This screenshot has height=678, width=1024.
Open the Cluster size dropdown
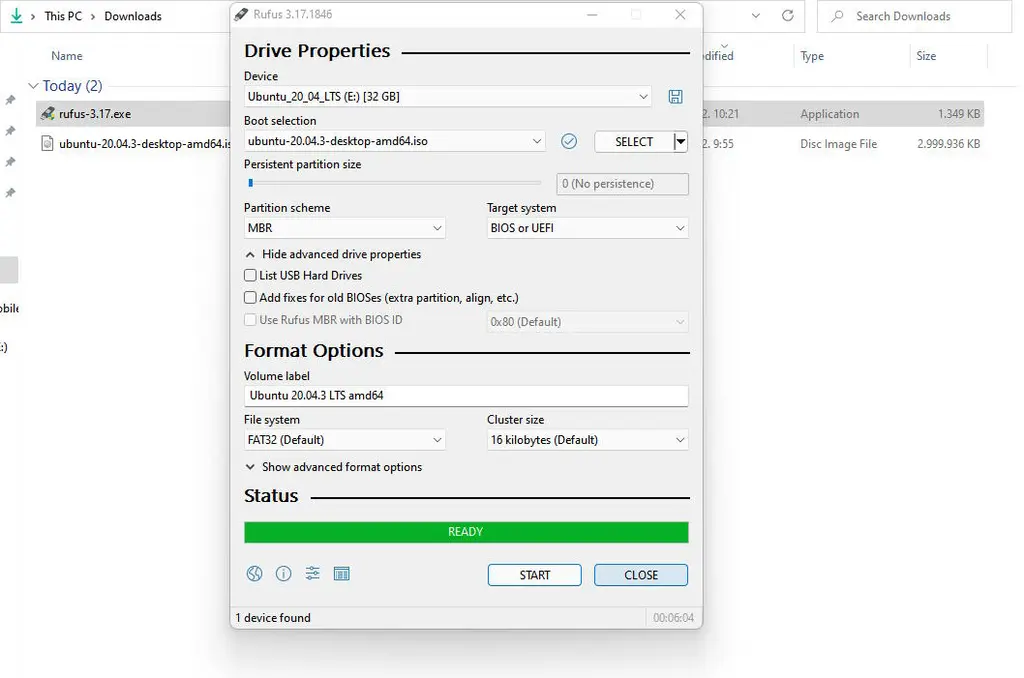click(x=588, y=440)
